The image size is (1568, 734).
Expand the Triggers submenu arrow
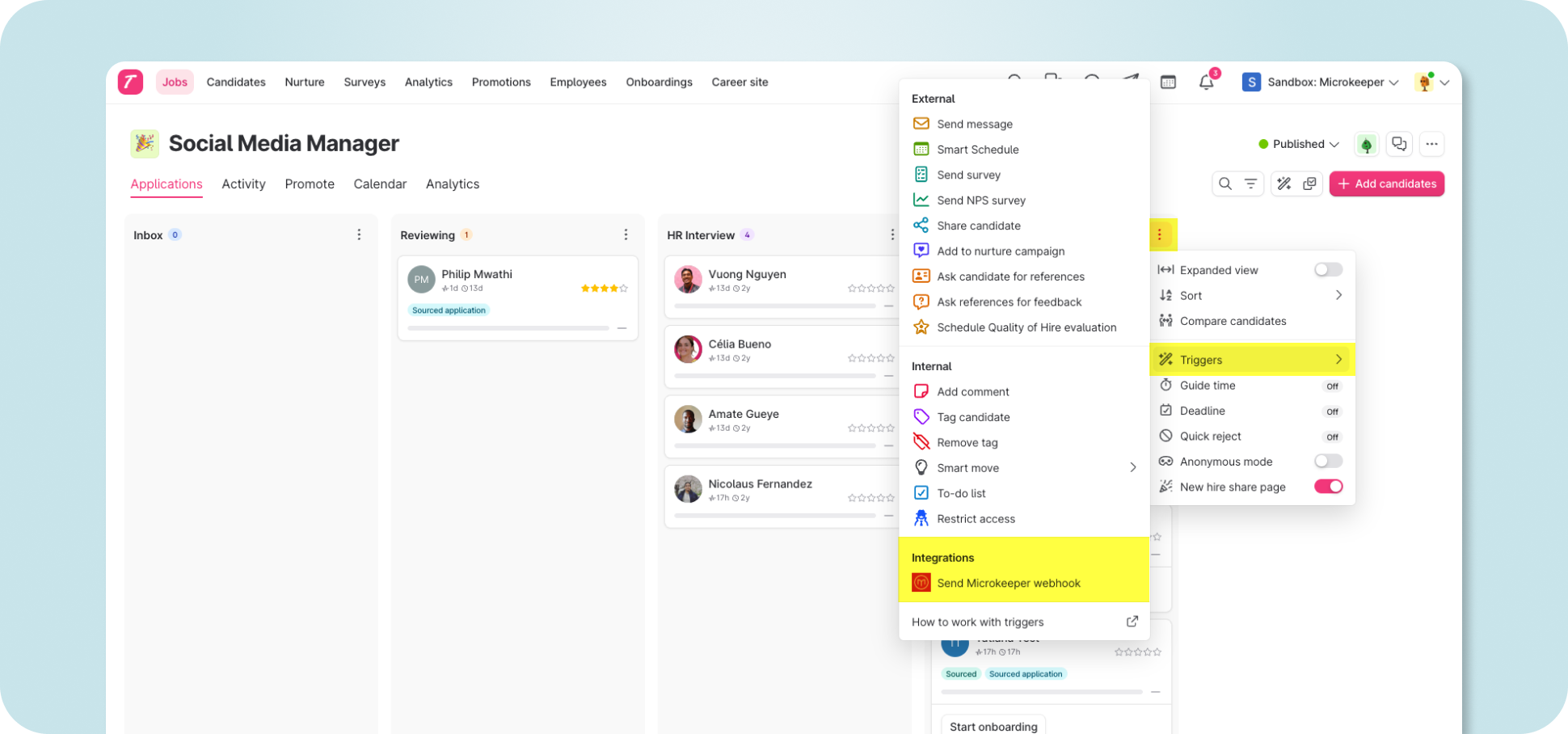[1338, 359]
